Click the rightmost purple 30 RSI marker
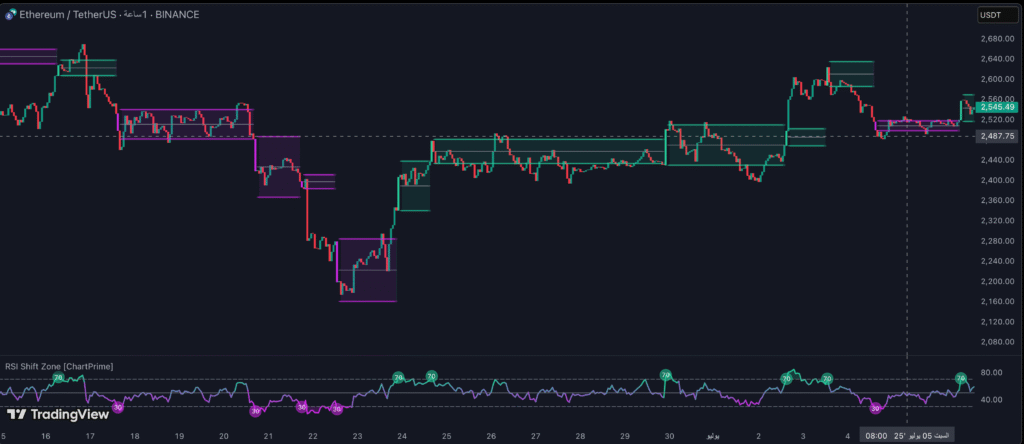The image size is (1024, 444). pos(877,408)
